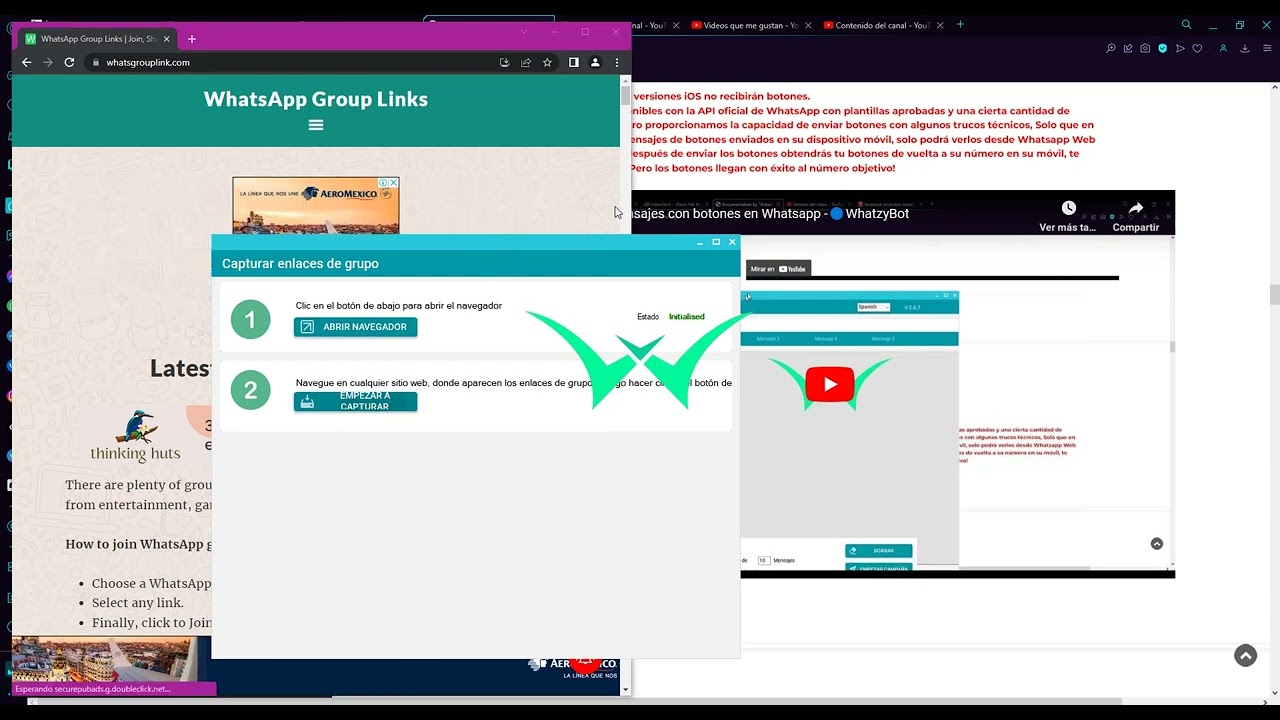Screen dimensions: 1280x720
Task: Click 'How to join WhatsApp' heading text
Action: 139,544
